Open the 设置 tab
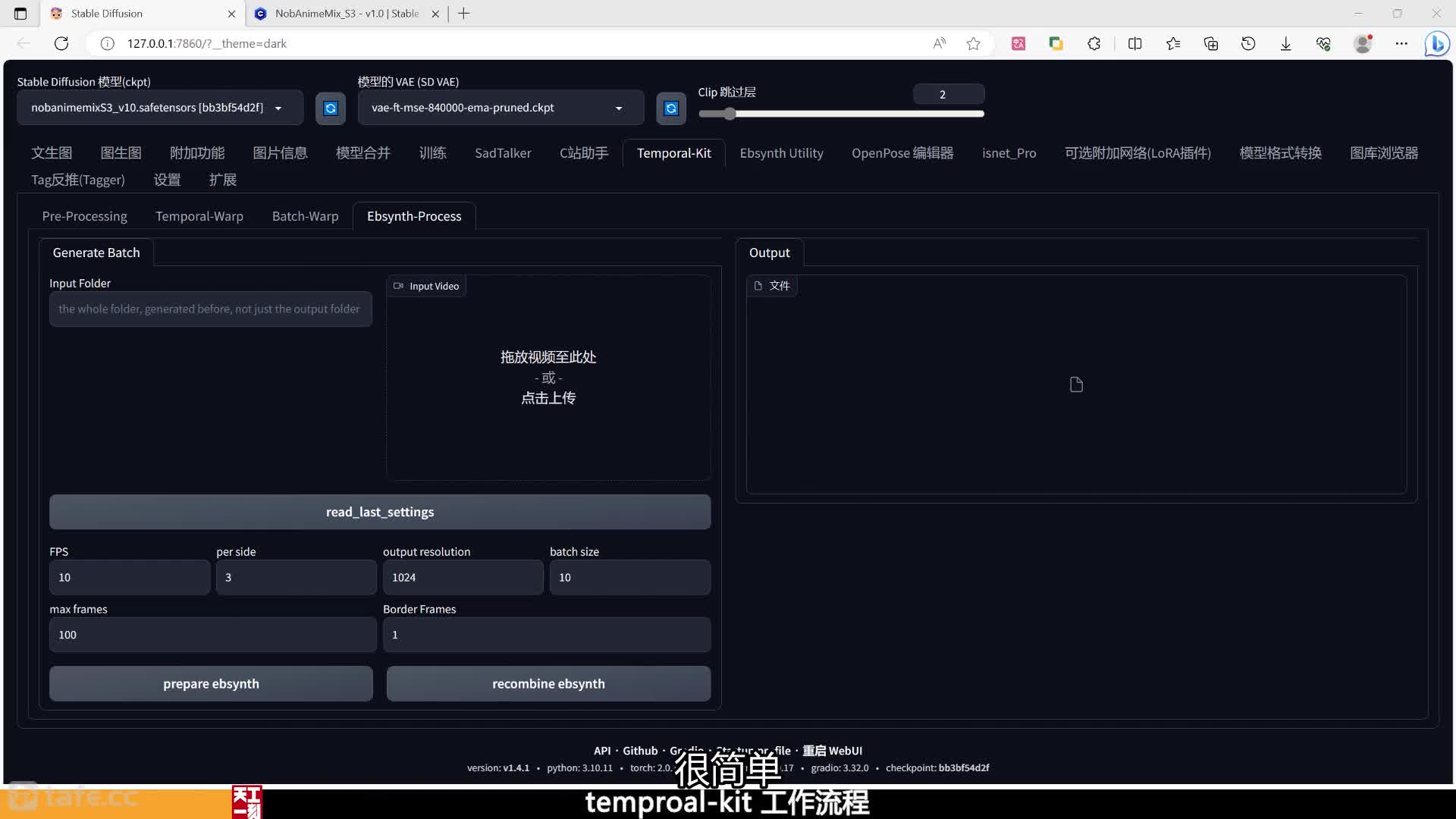The image size is (1456, 819). point(168,180)
